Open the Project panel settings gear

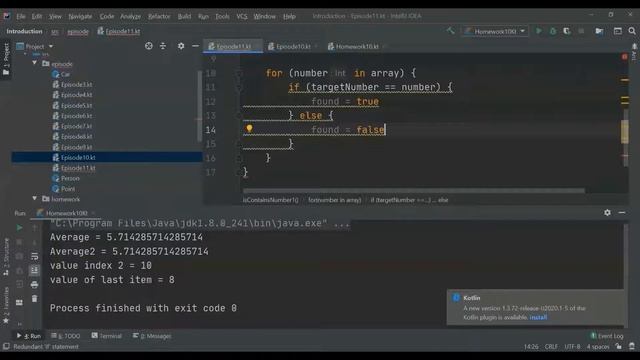(x=181, y=46)
